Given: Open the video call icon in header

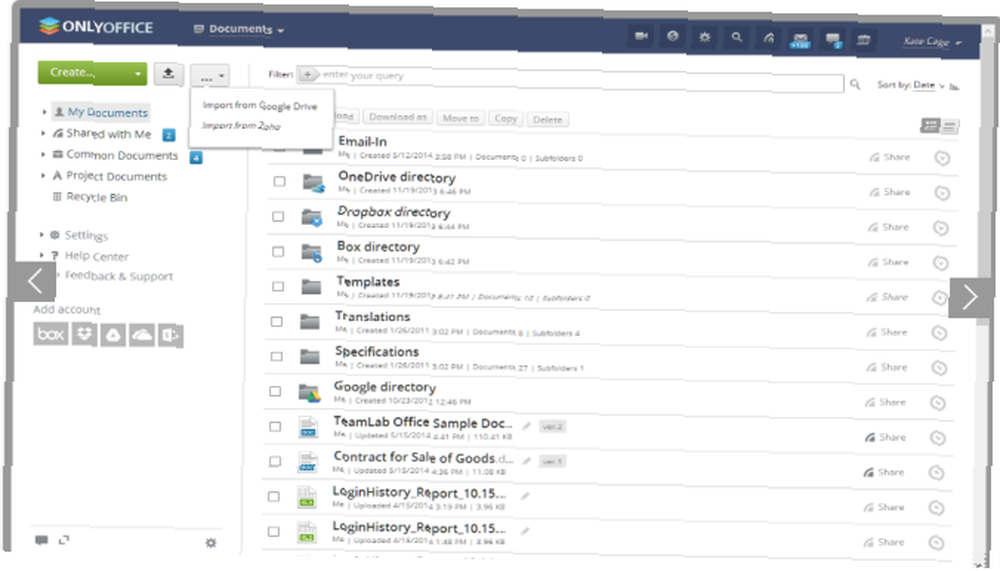Looking at the screenshot, I should click(x=642, y=37).
